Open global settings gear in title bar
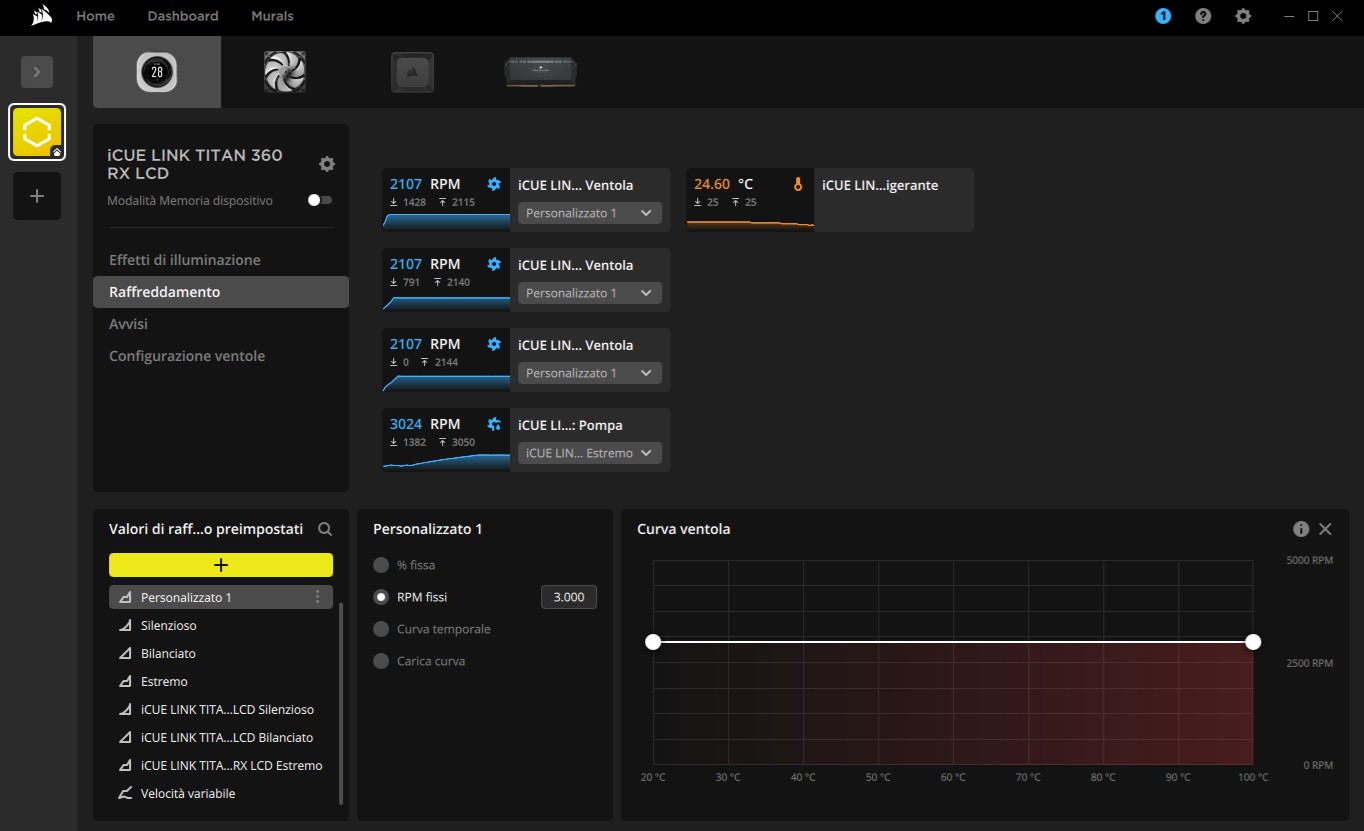Screen dimensions: 1364x831 click(x=1243, y=16)
